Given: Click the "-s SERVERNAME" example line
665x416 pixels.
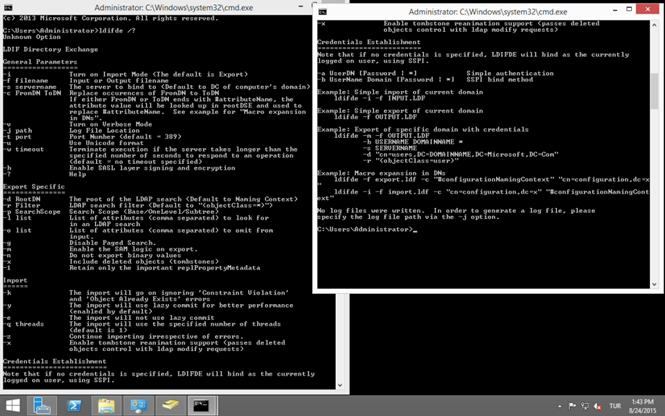Looking at the screenshot, I should point(390,148).
